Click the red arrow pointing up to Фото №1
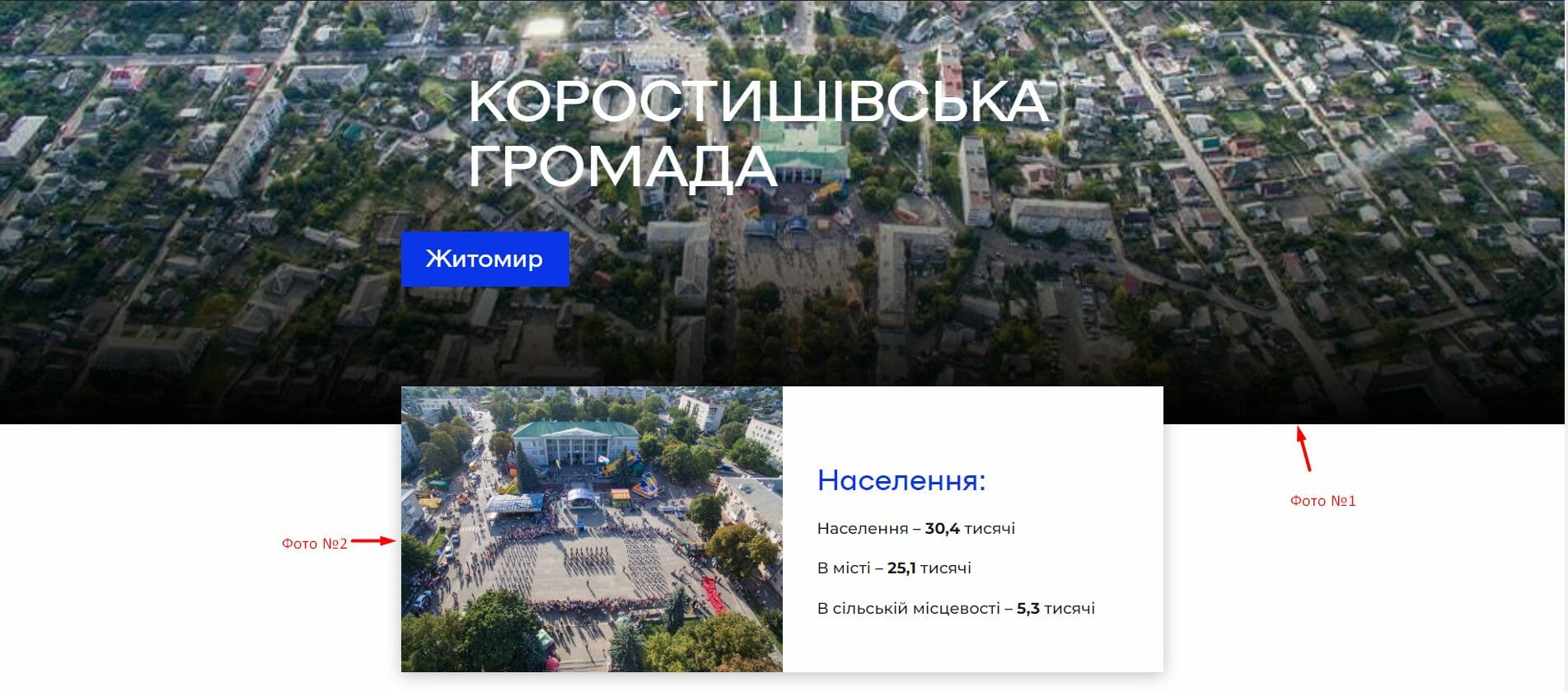This screenshot has width=1568, height=692. tap(1304, 448)
